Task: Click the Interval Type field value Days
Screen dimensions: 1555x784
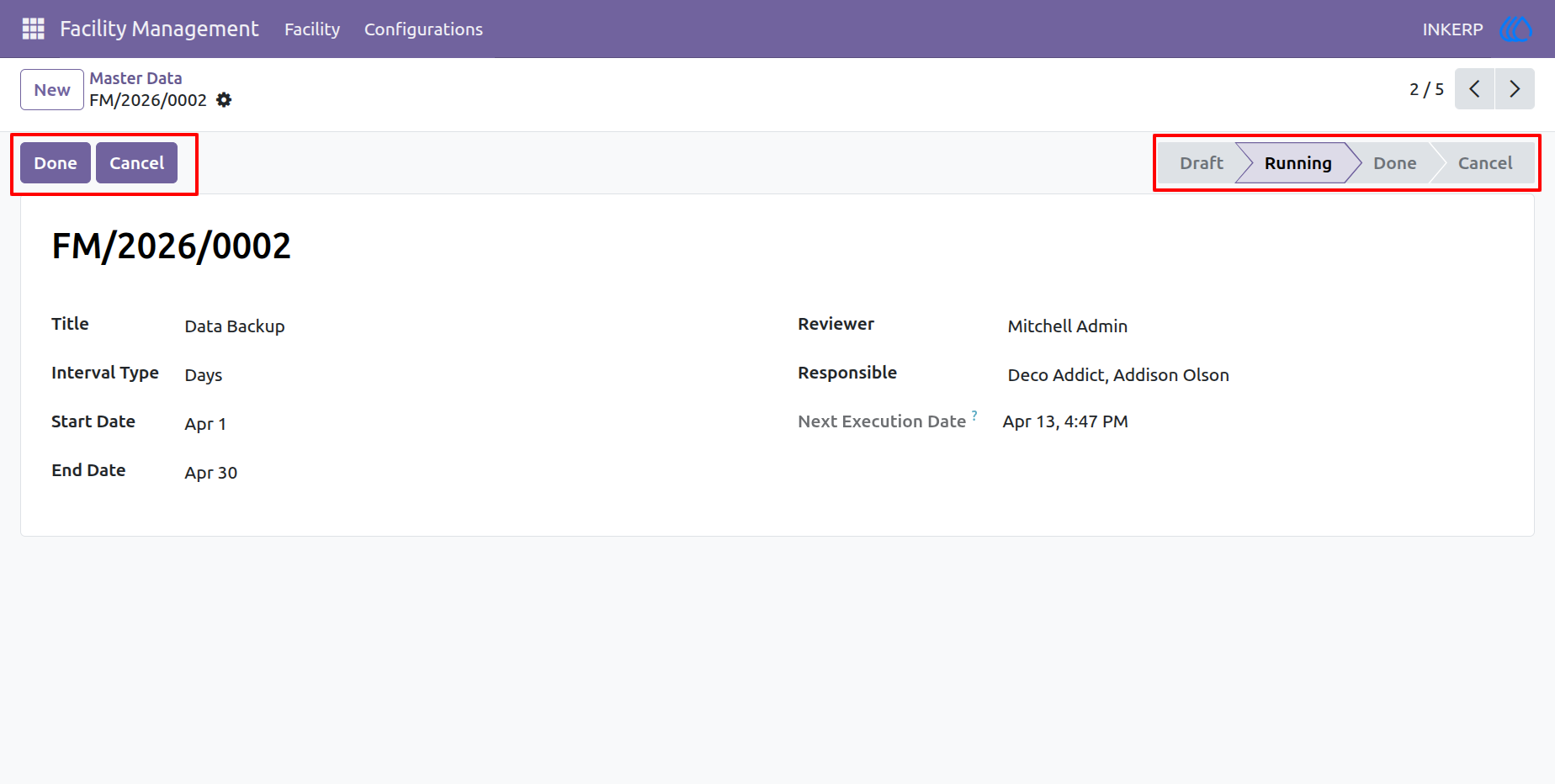Action: [204, 375]
